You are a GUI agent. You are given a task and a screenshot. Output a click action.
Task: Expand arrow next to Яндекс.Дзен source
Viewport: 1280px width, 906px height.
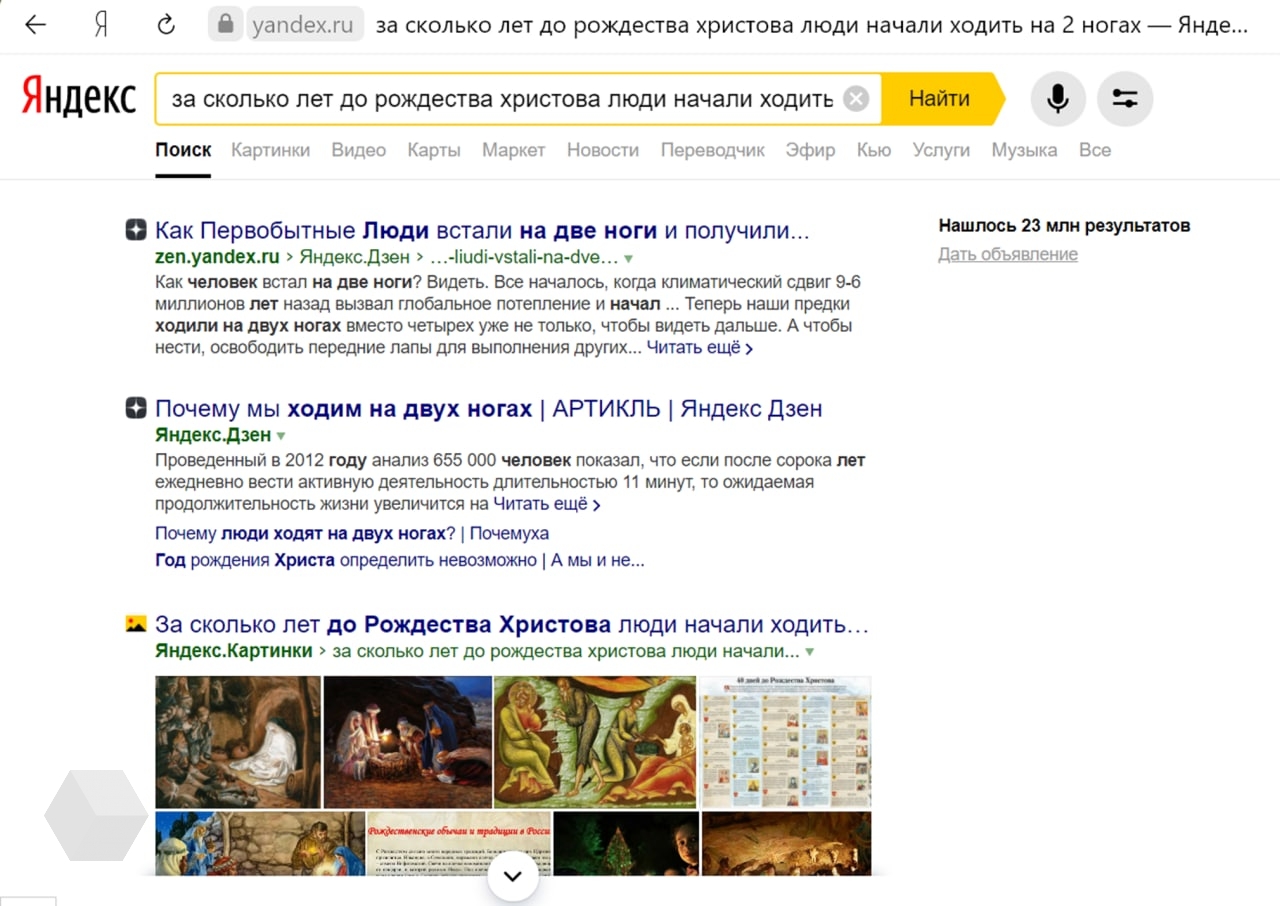[x=281, y=436]
